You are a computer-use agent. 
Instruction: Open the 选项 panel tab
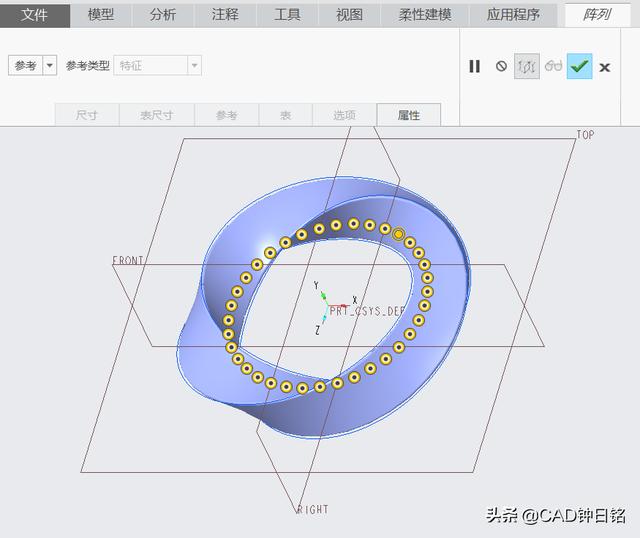click(344, 115)
